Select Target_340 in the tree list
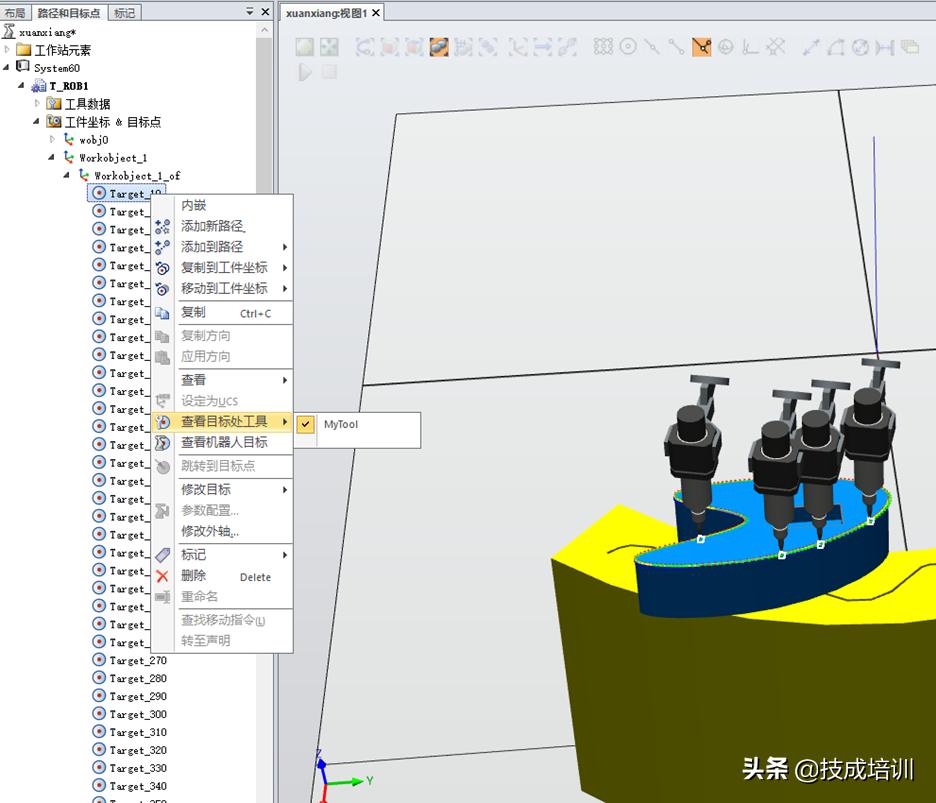 (x=138, y=786)
